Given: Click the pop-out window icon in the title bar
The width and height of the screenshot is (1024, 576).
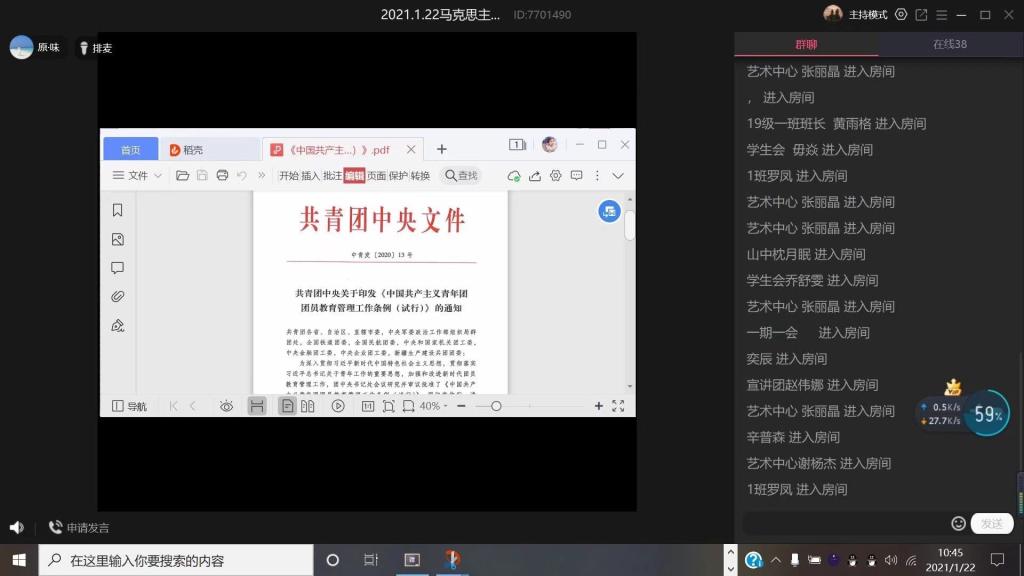Looking at the screenshot, I should pyautogui.click(x=921, y=15).
